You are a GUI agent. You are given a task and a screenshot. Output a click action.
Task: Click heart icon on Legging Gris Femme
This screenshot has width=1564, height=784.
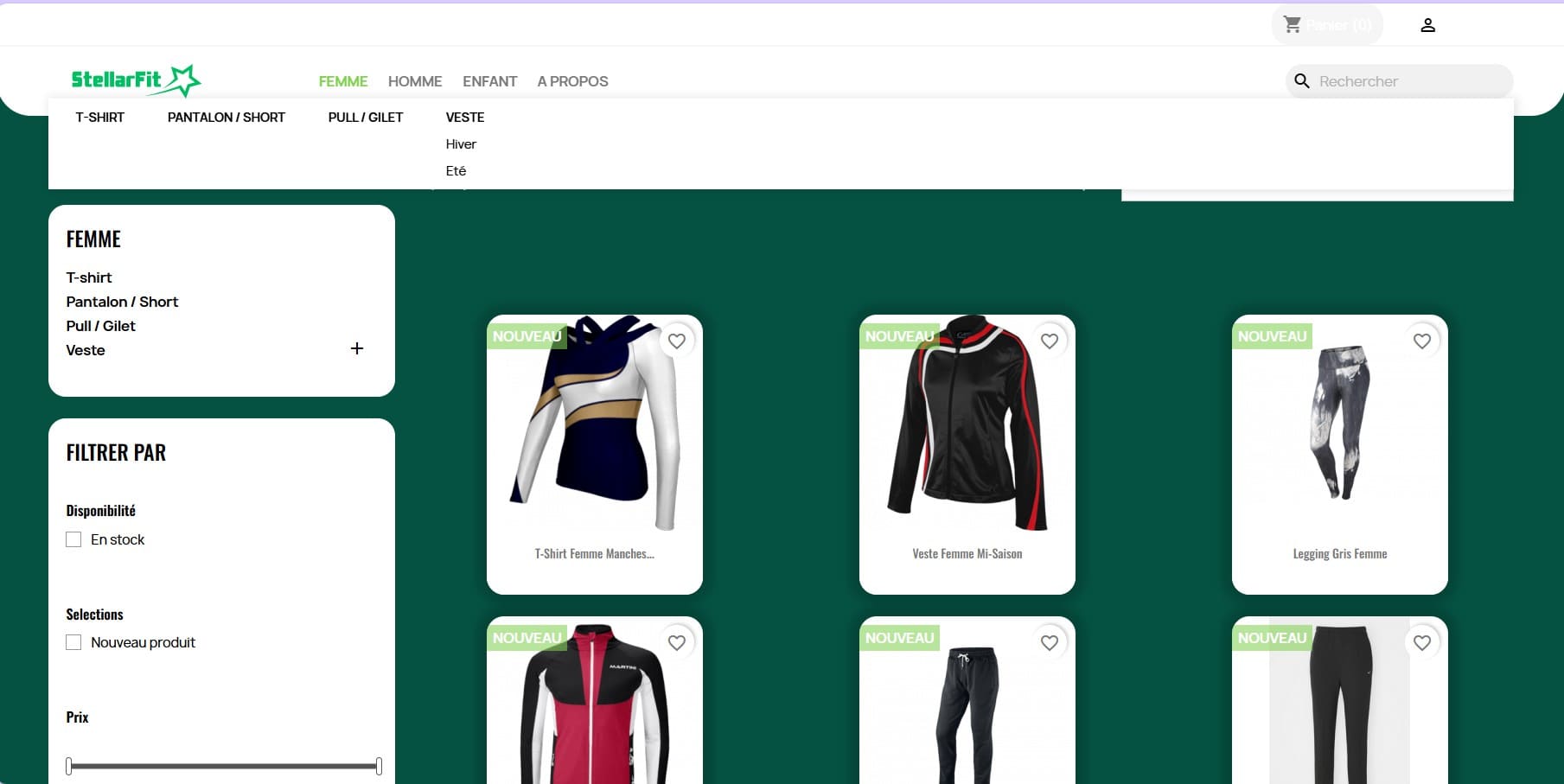1422,341
